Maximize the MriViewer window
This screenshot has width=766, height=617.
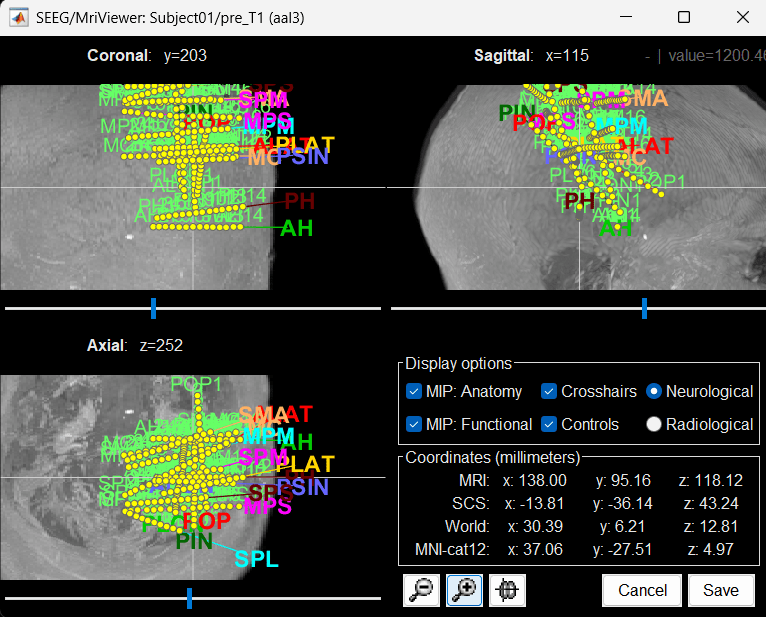click(684, 17)
